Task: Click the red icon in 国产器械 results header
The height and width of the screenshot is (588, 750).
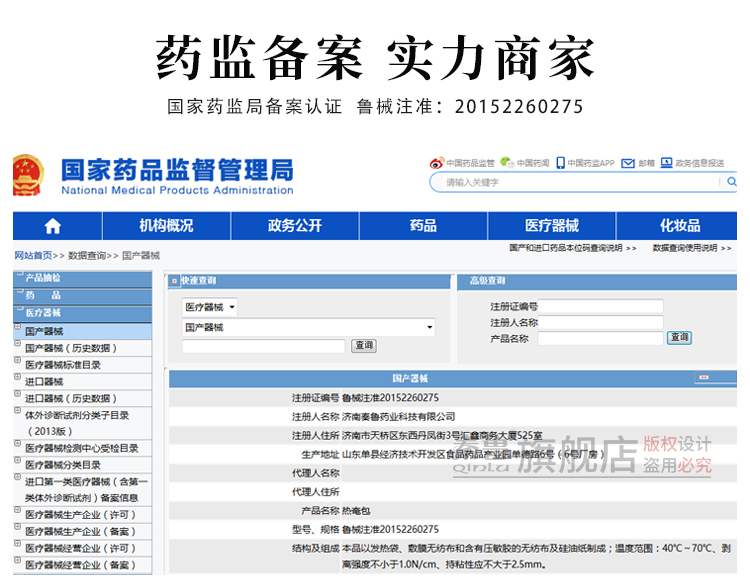Action: click(704, 377)
